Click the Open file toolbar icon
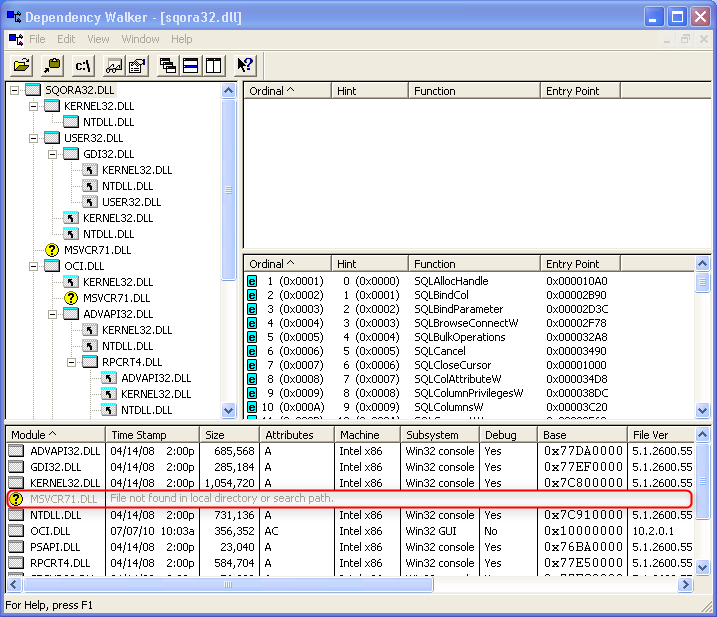Screen dimensions: 717x617 pyautogui.click(x=21, y=66)
